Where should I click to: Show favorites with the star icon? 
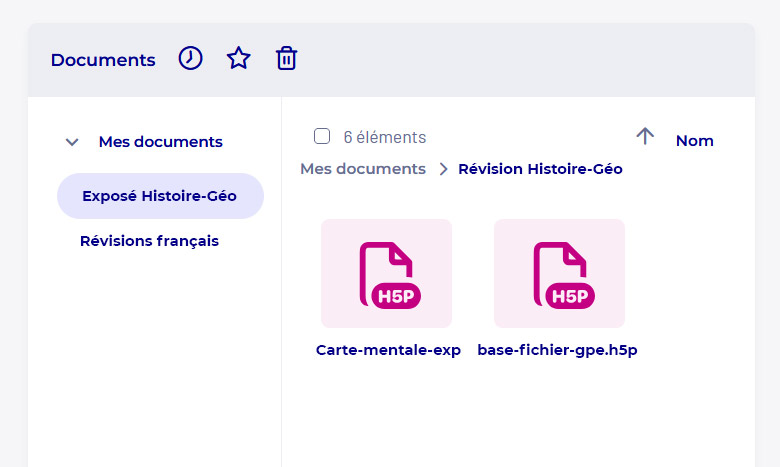point(238,59)
